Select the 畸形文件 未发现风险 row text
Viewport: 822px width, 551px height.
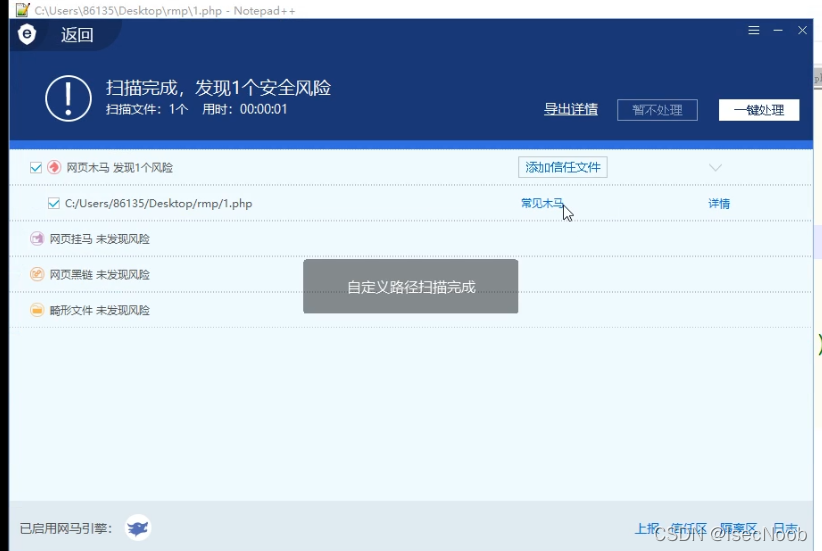pos(100,310)
